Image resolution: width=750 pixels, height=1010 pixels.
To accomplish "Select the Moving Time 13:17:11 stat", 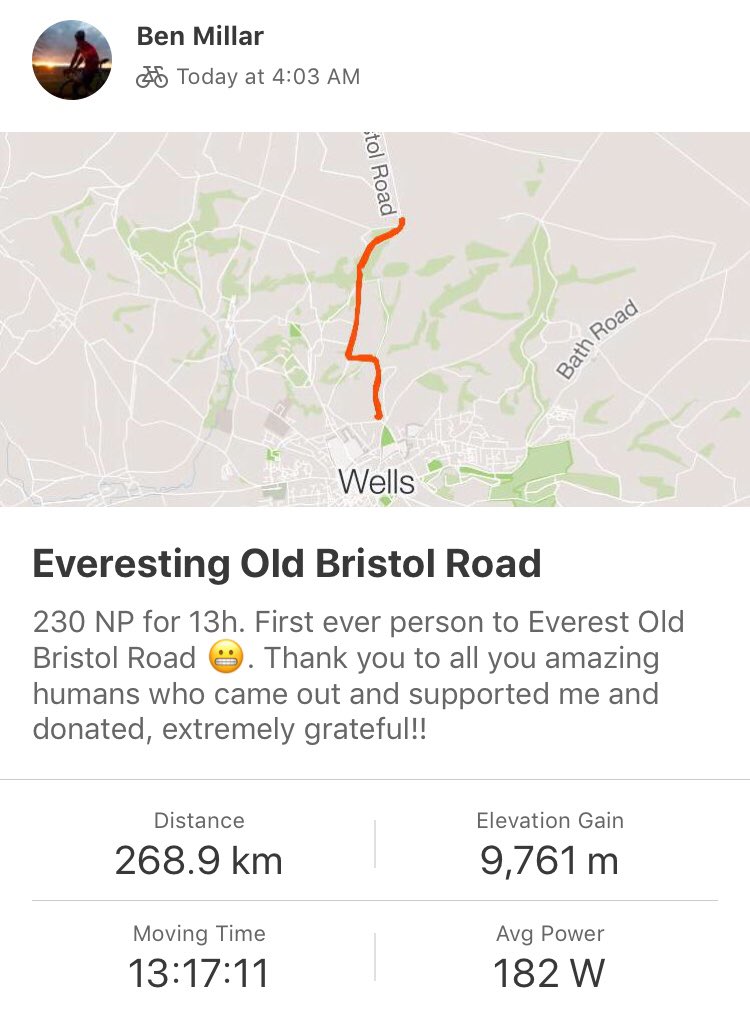I will [x=198, y=957].
